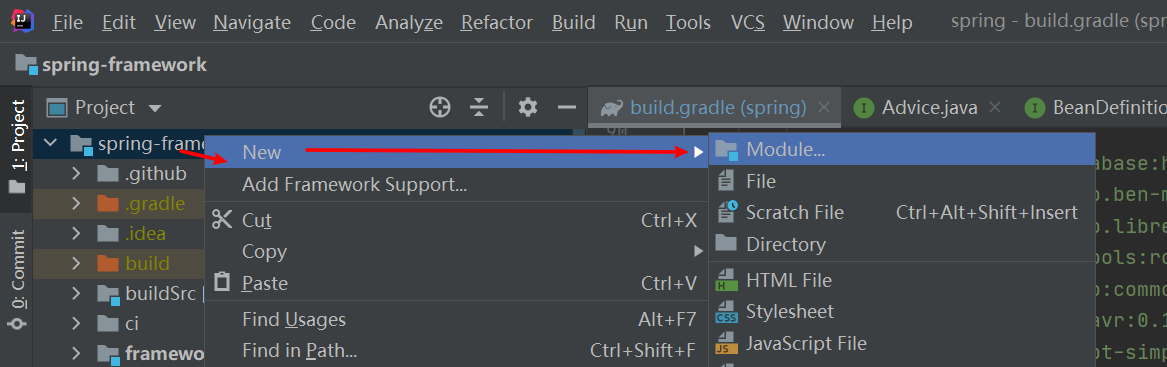Hide the Project panel with minus icon
Image resolution: width=1167 pixels, height=367 pixels.
[567, 107]
